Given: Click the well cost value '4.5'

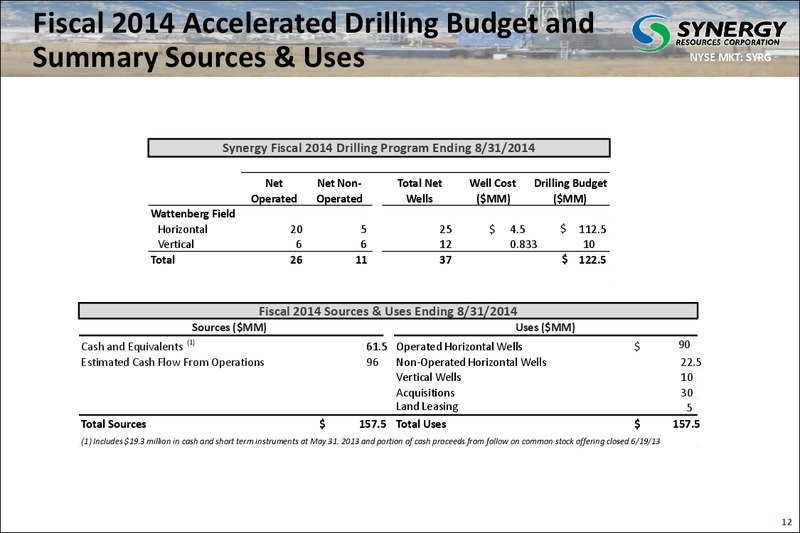Looking at the screenshot, I should click(518, 230).
